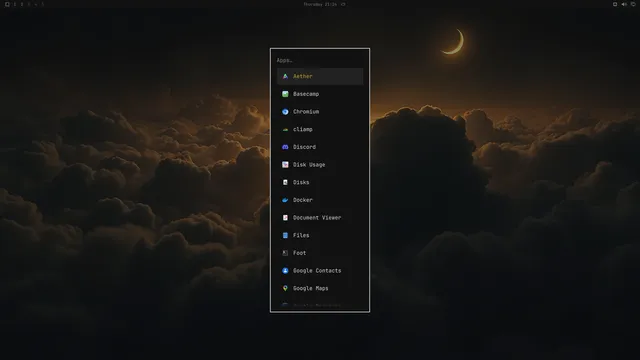Open the Disks utility icon

(x=285, y=182)
